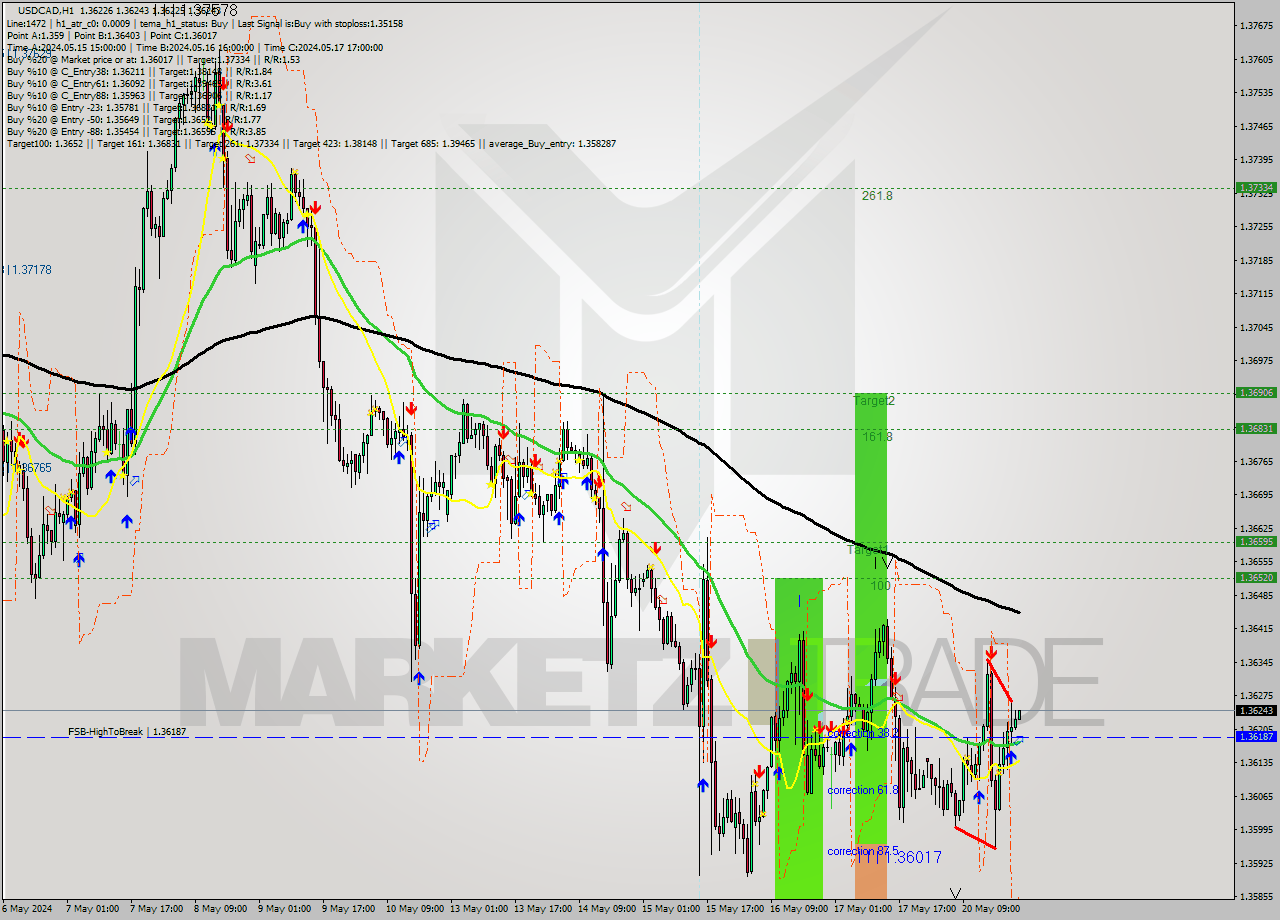Click the blue 1.36187 price tag
The height and width of the screenshot is (920, 1280).
point(1256,736)
